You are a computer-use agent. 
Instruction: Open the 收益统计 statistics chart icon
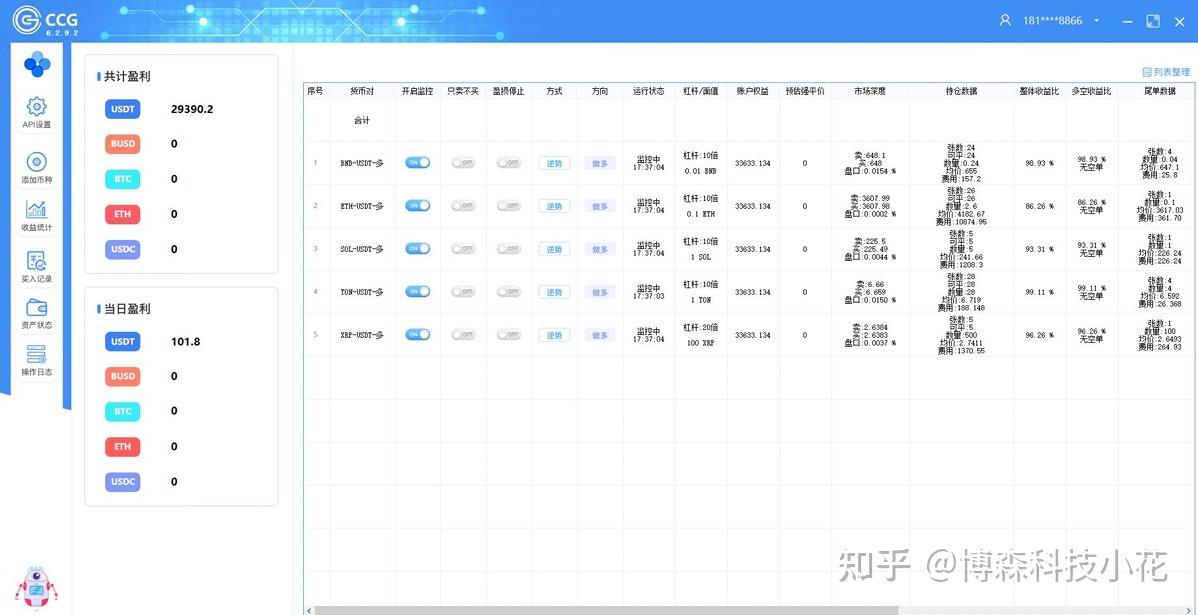click(37, 213)
